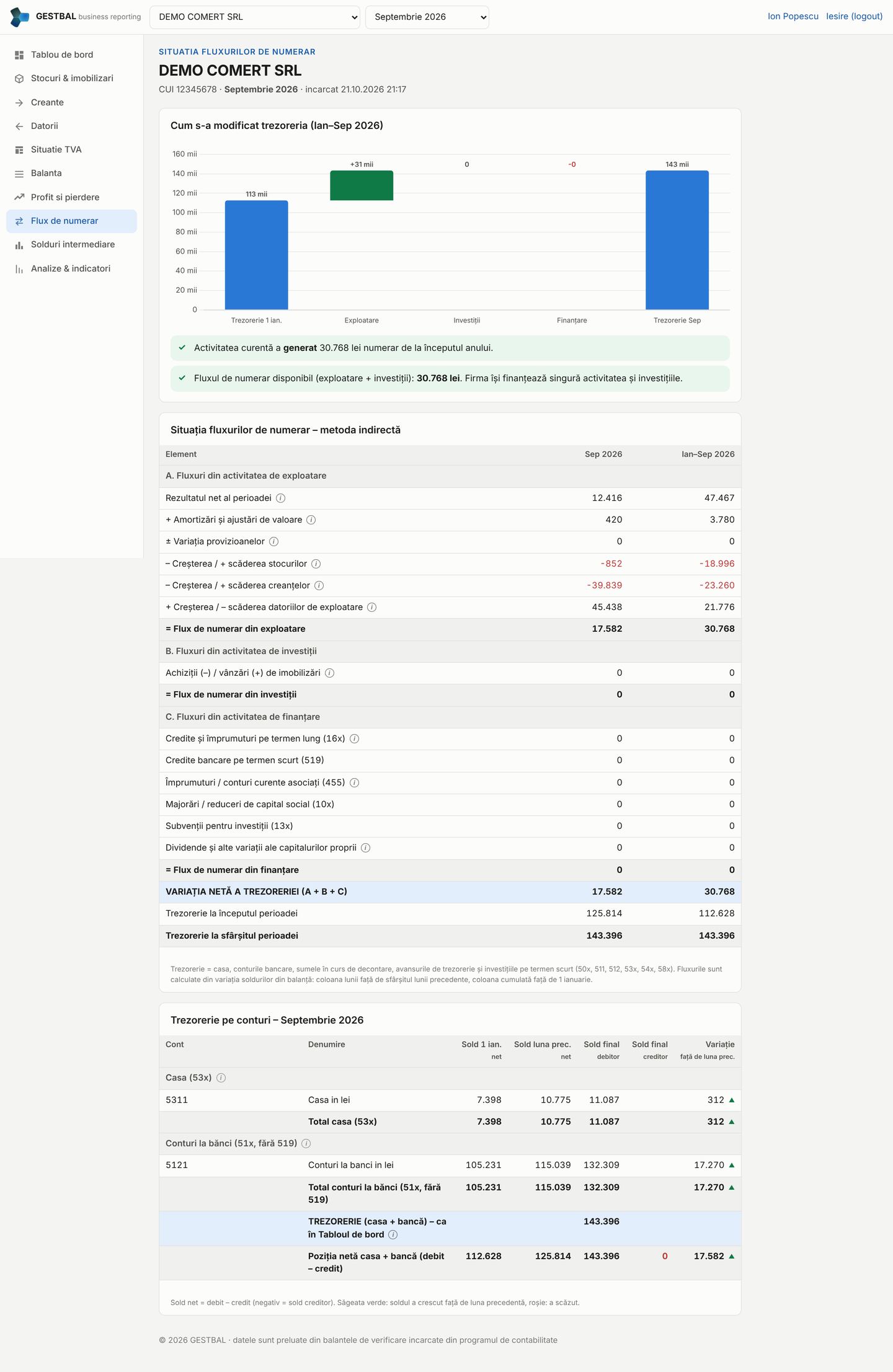Open the Septembrie 2026 period dropdown

coord(427,17)
